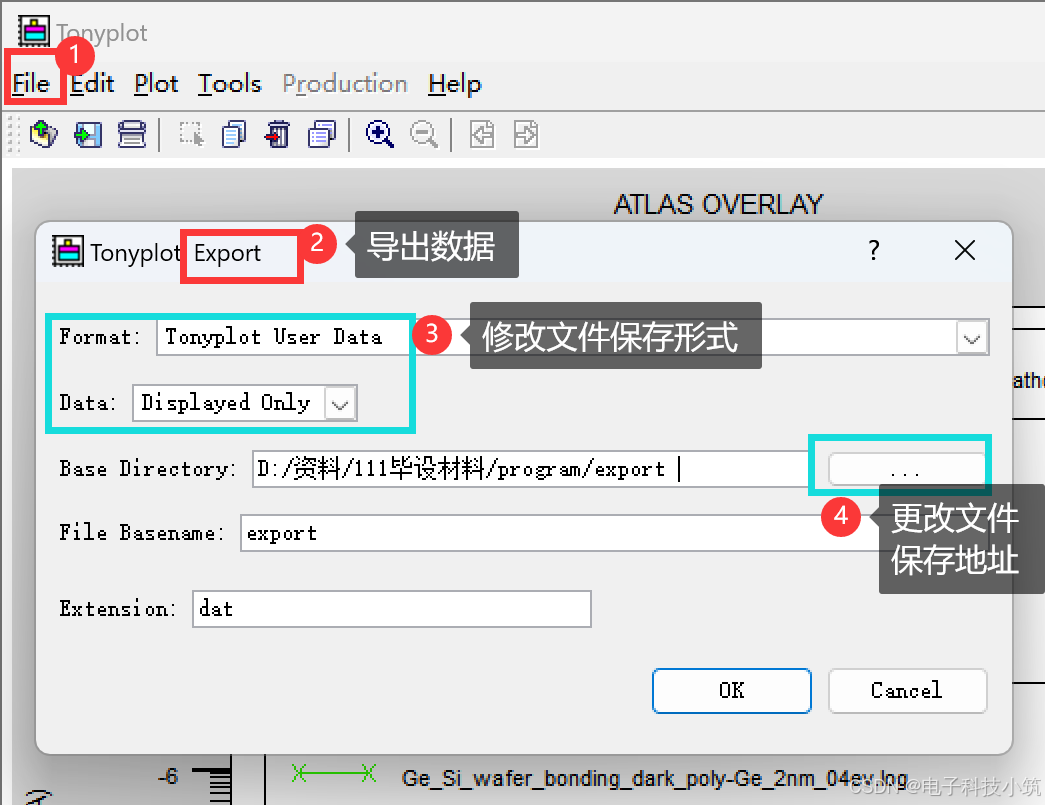Click the Extension field containing dat
Image resolution: width=1045 pixels, height=805 pixels.
pos(392,609)
